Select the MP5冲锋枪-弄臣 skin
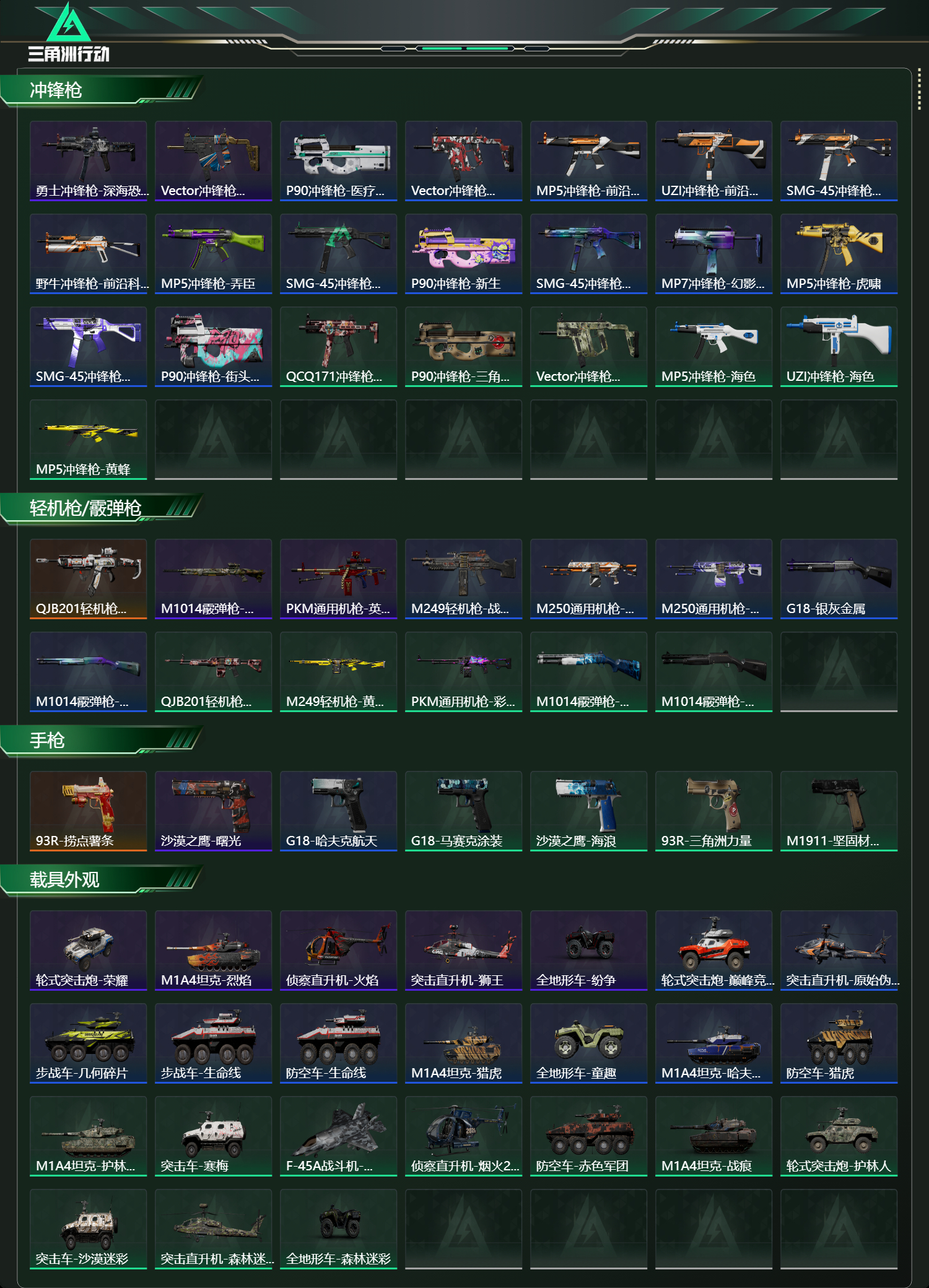The image size is (929, 1288). pyautogui.click(x=213, y=254)
